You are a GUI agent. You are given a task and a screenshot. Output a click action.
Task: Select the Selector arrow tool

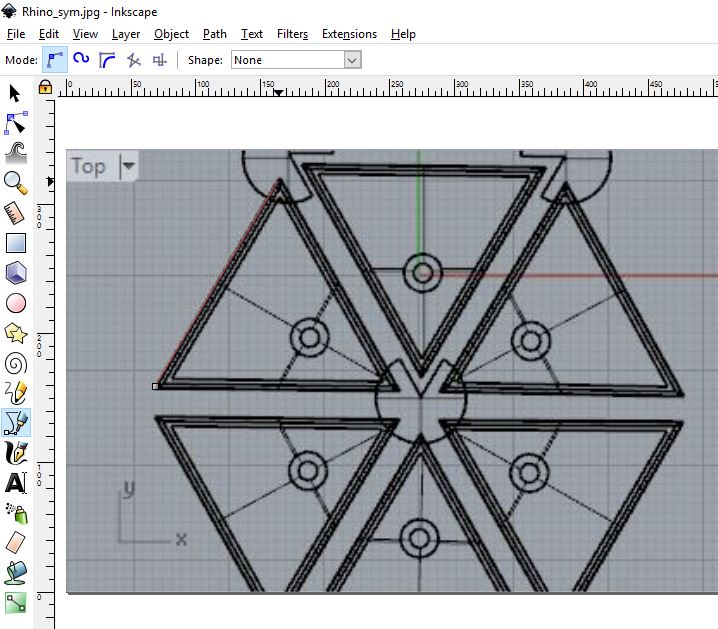pos(15,93)
